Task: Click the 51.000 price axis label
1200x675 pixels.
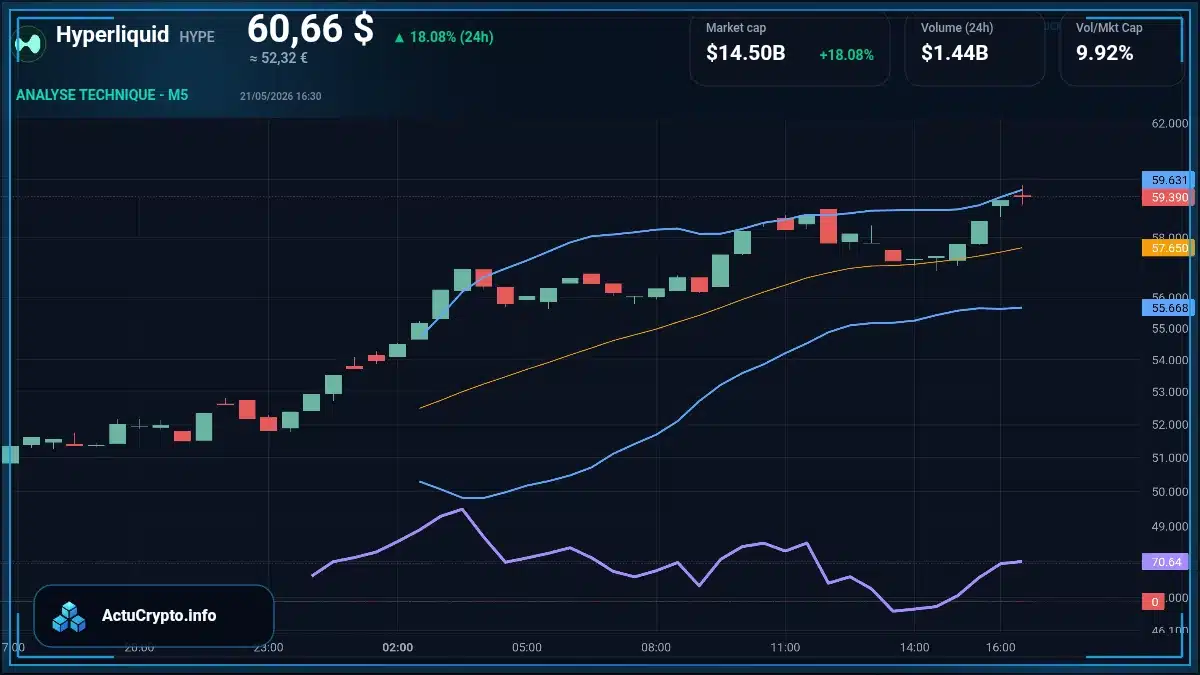Action: 1170,459
